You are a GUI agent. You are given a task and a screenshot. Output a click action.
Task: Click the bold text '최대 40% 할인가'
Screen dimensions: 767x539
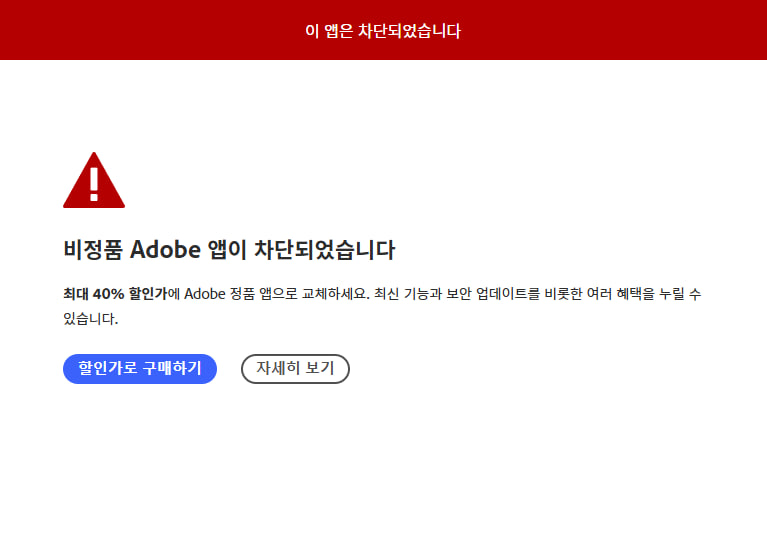tap(115, 294)
